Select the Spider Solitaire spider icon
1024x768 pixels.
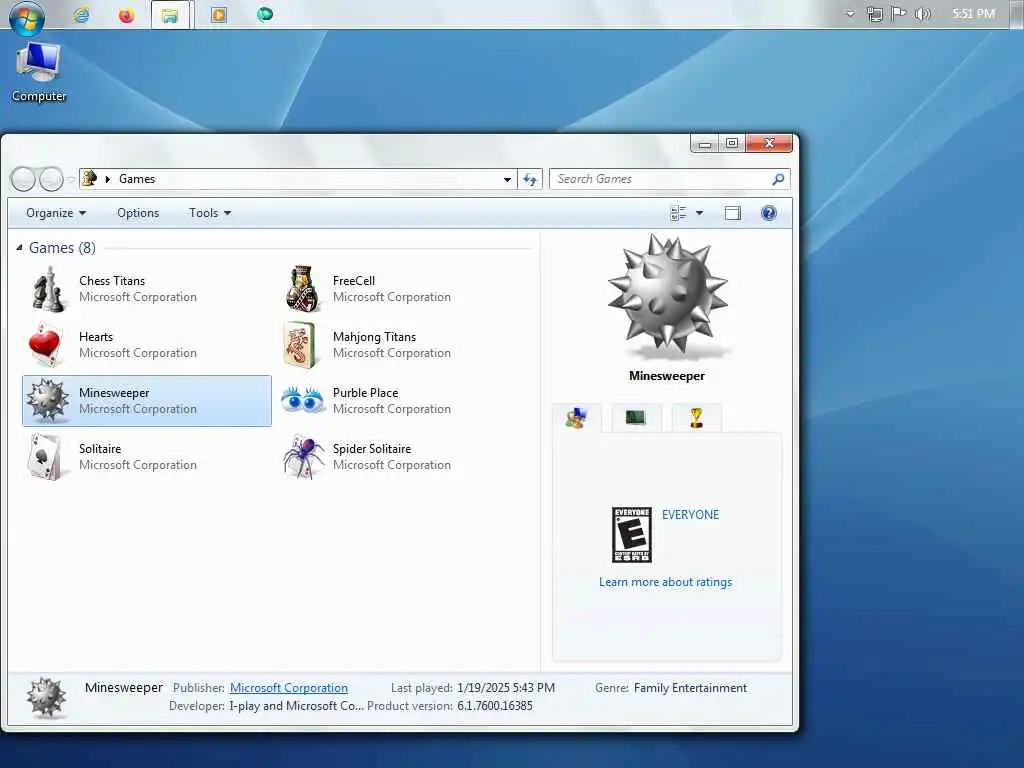(x=304, y=456)
